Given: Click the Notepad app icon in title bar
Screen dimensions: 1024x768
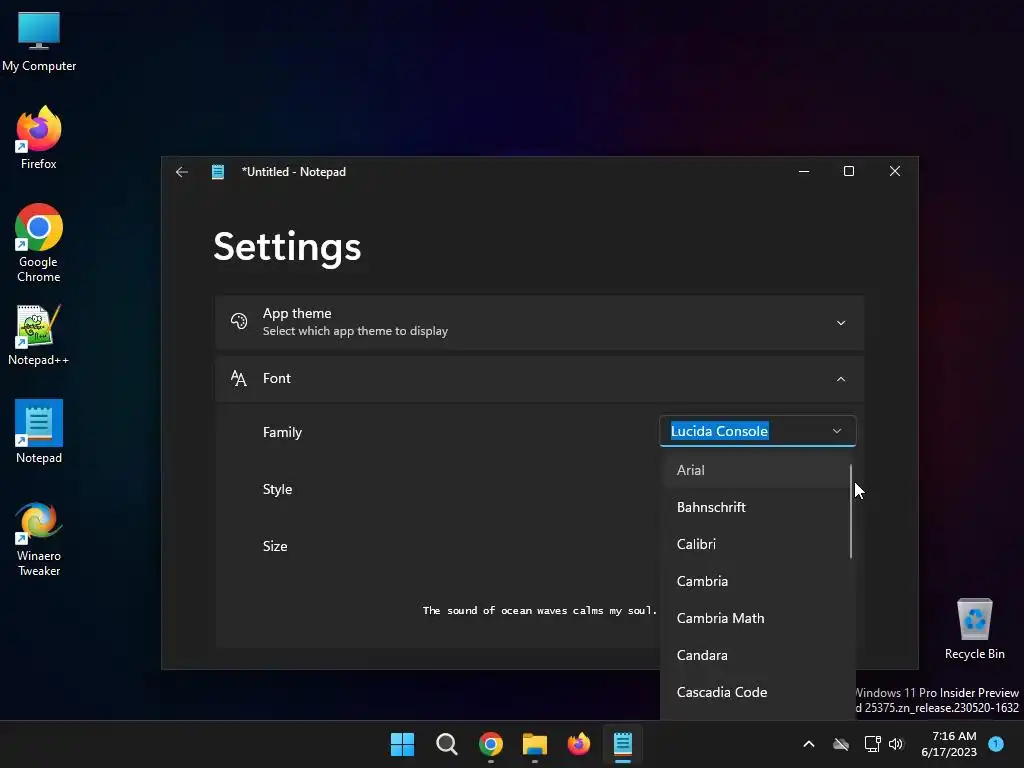Looking at the screenshot, I should click(x=218, y=172).
